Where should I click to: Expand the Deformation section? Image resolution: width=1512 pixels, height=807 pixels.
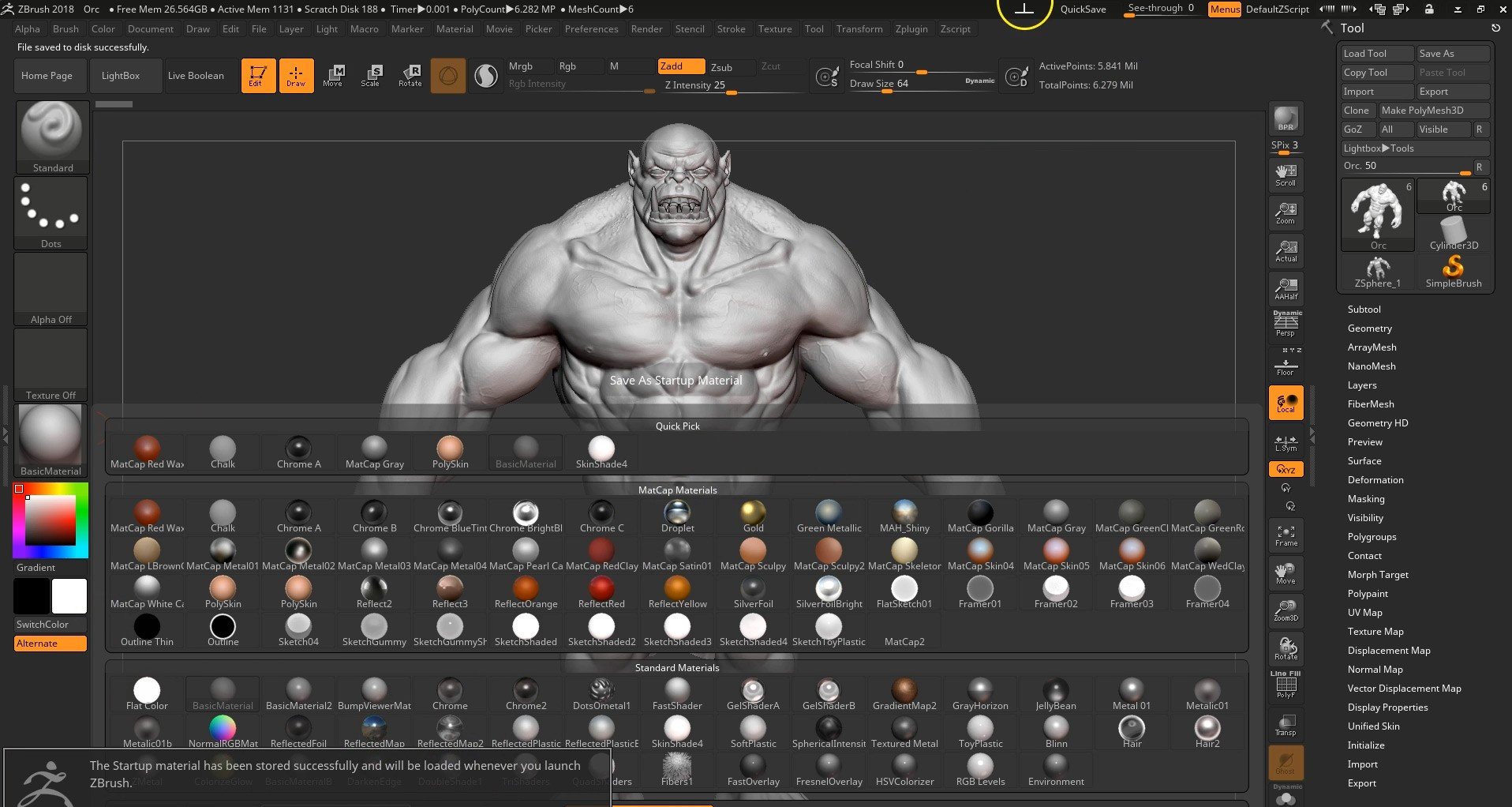(1375, 480)
